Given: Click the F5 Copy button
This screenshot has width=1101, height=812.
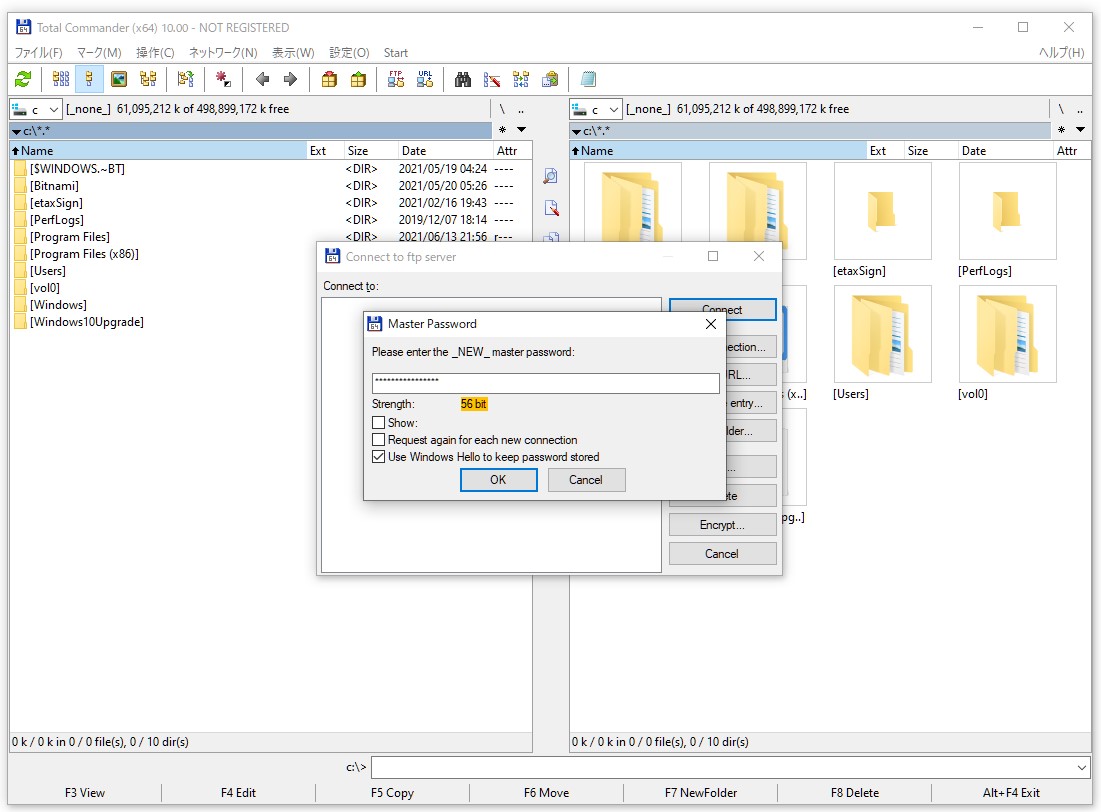Looking at the screenshot, I should 393,793.
